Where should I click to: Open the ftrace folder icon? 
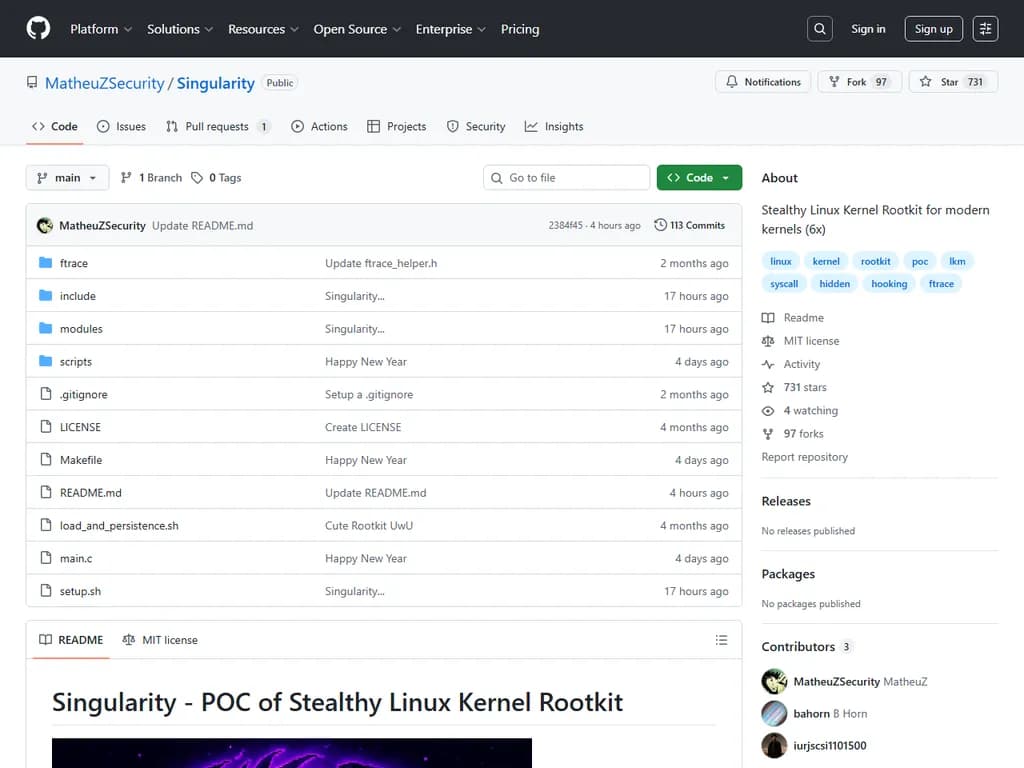tap(45, 263)
